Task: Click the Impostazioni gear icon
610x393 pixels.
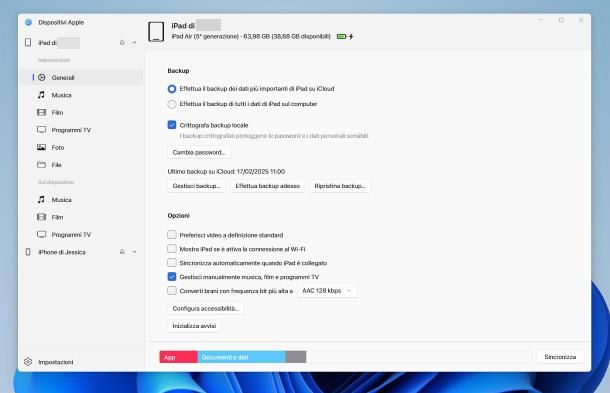Action: tap(28, 361)
